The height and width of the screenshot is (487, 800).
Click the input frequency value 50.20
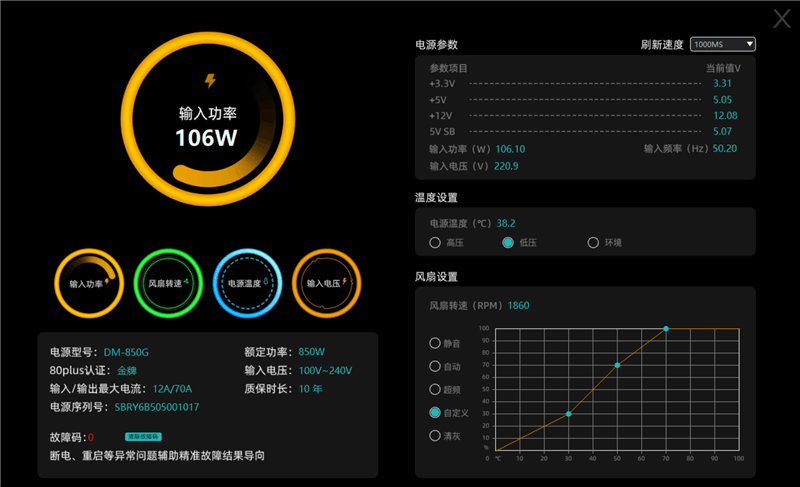point(724,148)
